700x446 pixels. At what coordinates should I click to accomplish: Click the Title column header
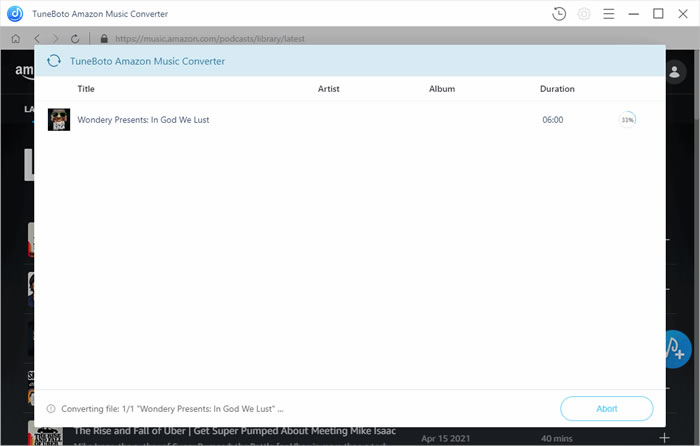pyautogui.click(x=86, y=89)
